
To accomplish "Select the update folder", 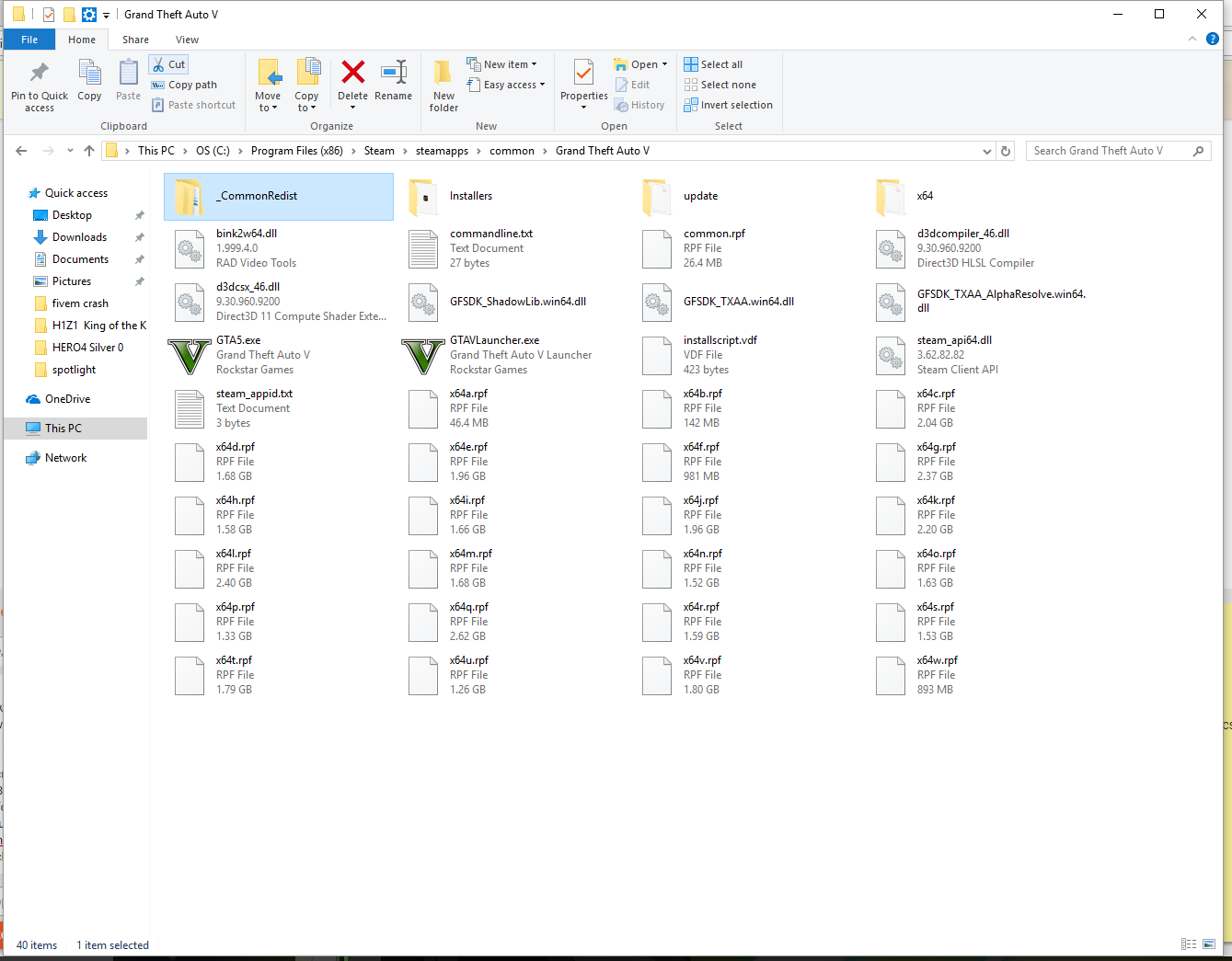I will [x=700, y=197].
